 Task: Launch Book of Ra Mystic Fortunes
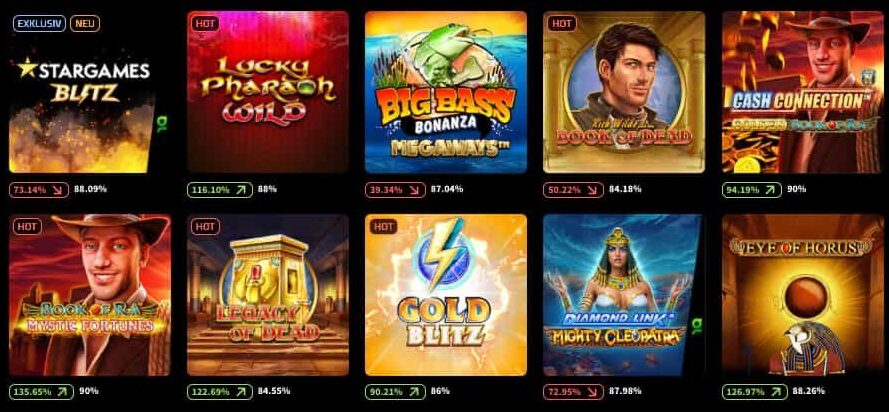pos(90,295)
